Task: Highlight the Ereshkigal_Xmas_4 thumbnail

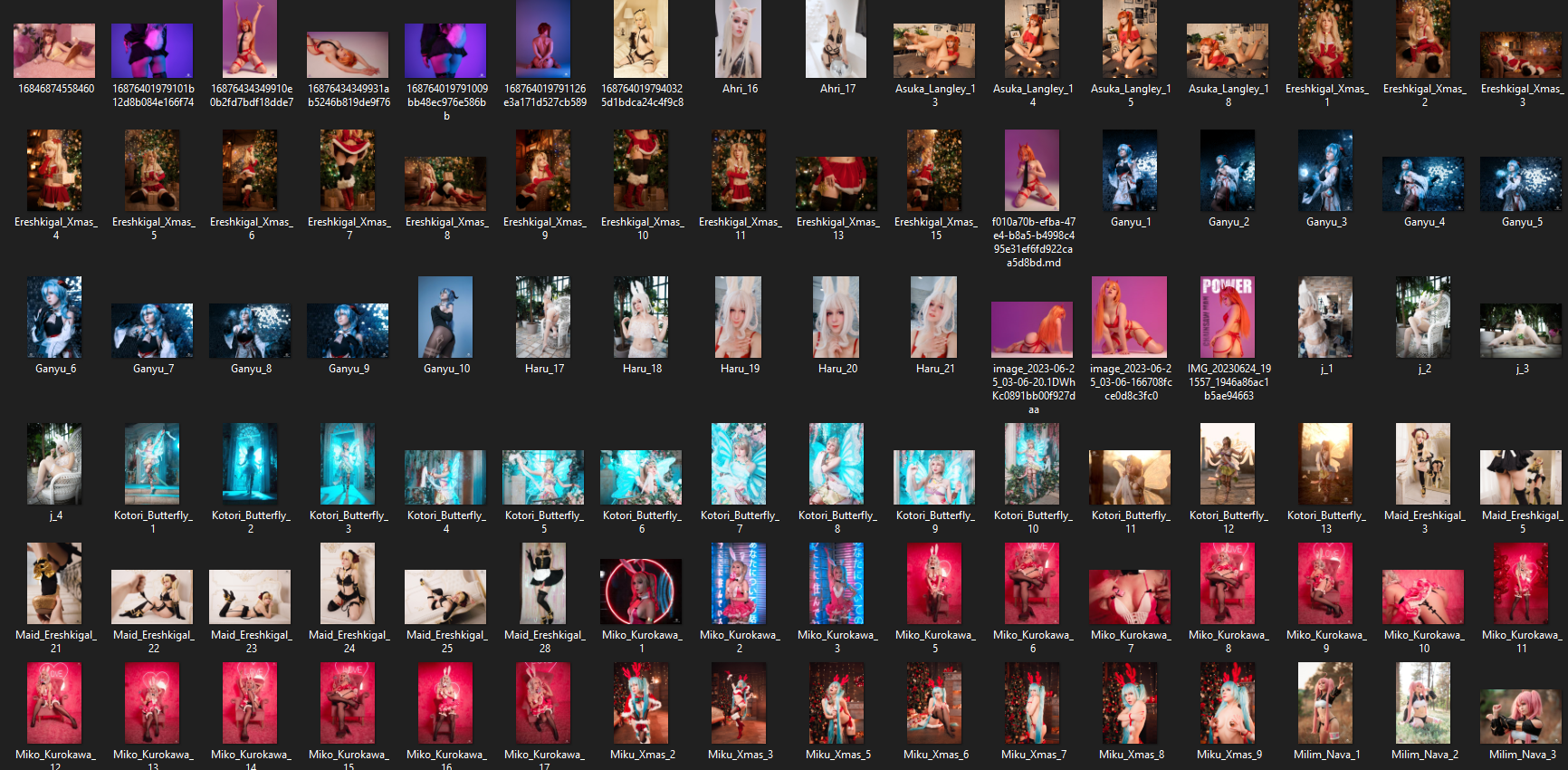Action: pos(55,170)
